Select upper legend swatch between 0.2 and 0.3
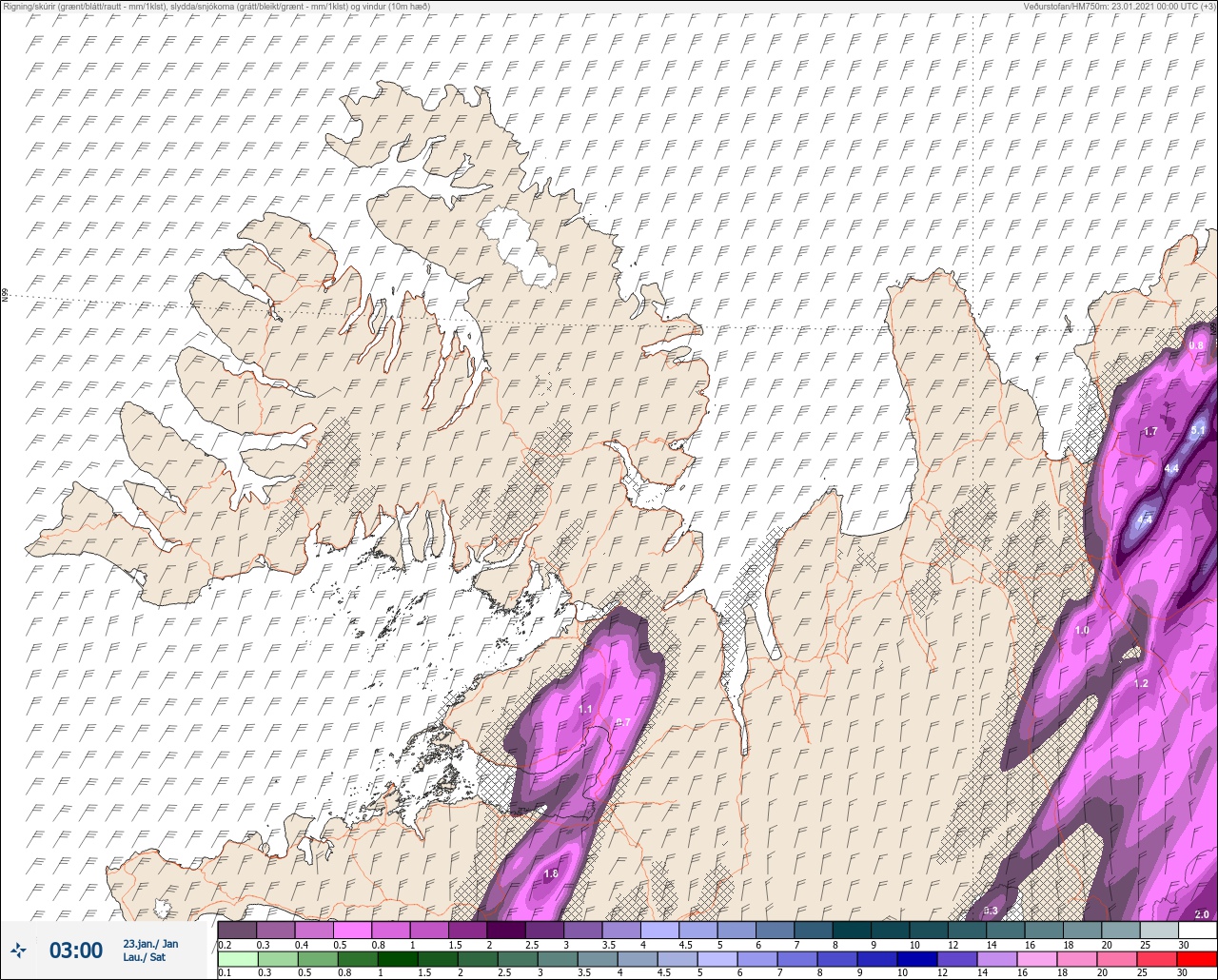 pos(237,930)
